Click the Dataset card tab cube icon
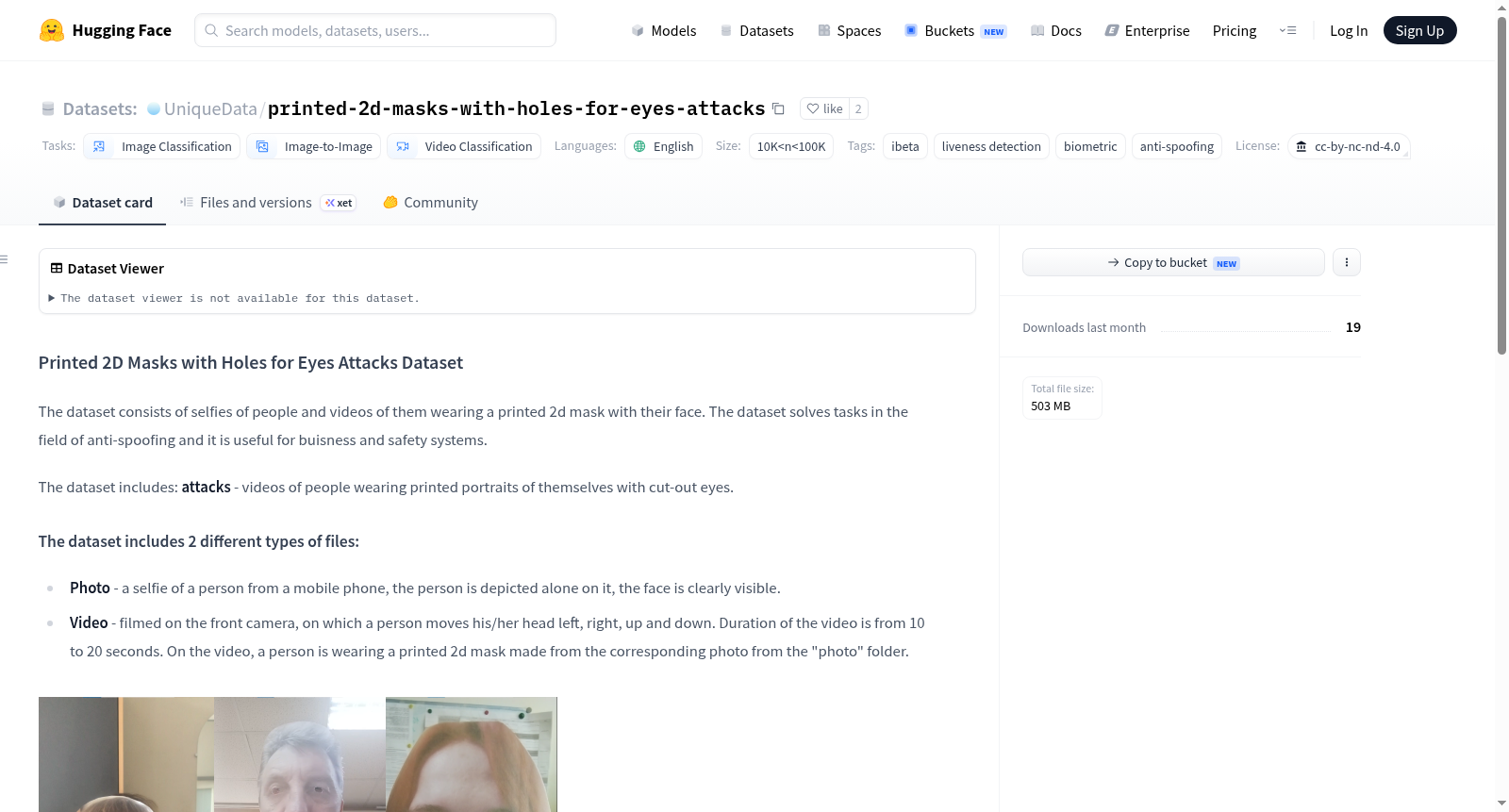Image resolution: width=1509 pixels, height=812 pixels. click(59, 202)
